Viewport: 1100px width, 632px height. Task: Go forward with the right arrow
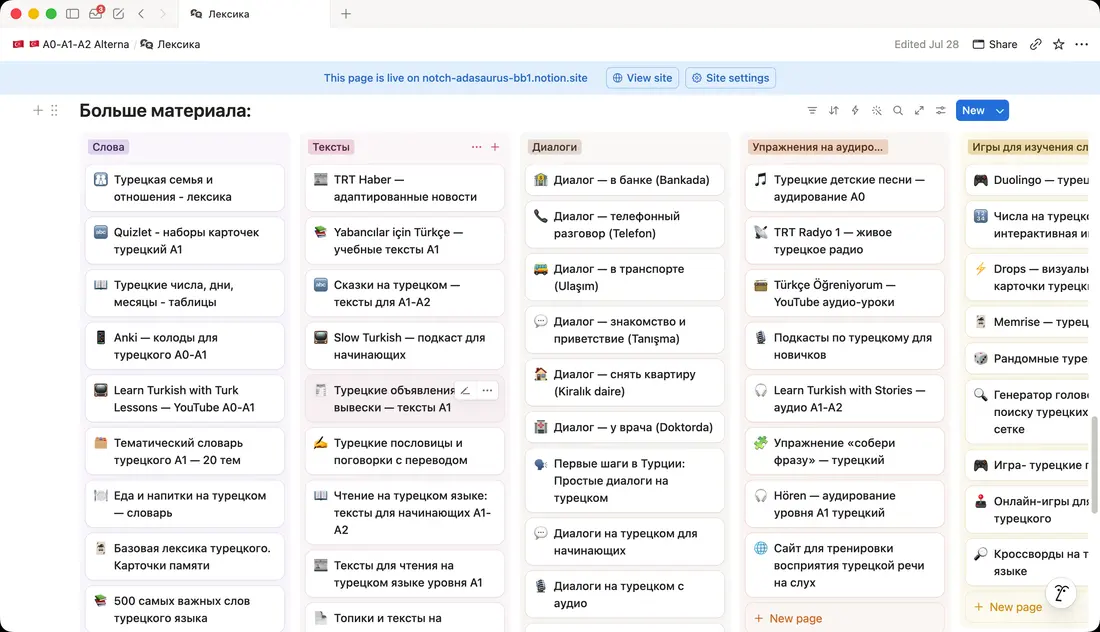click(163, 13)
